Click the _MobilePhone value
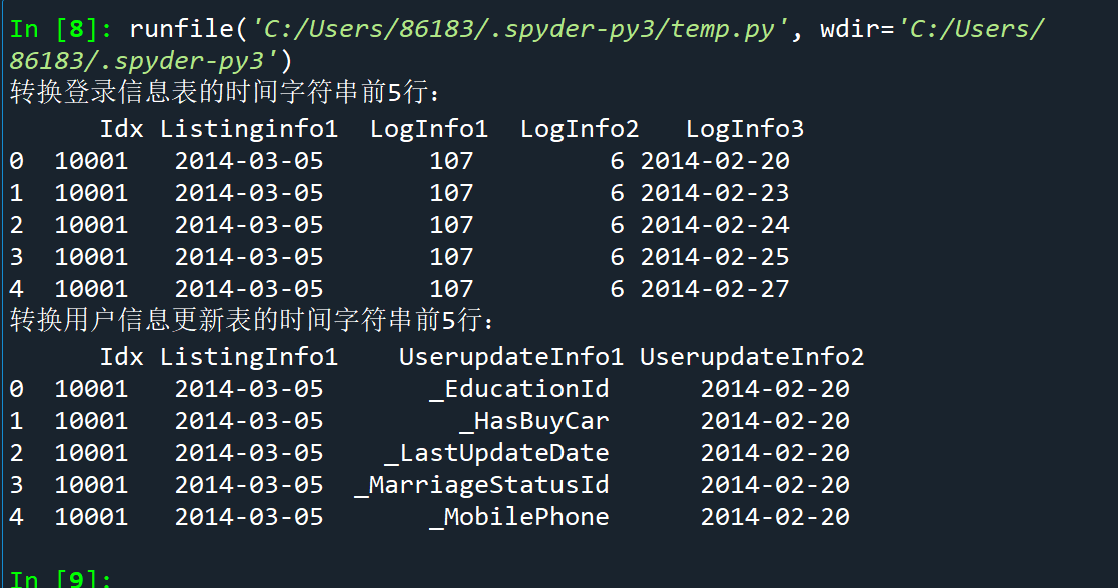 tap(519, 517)
